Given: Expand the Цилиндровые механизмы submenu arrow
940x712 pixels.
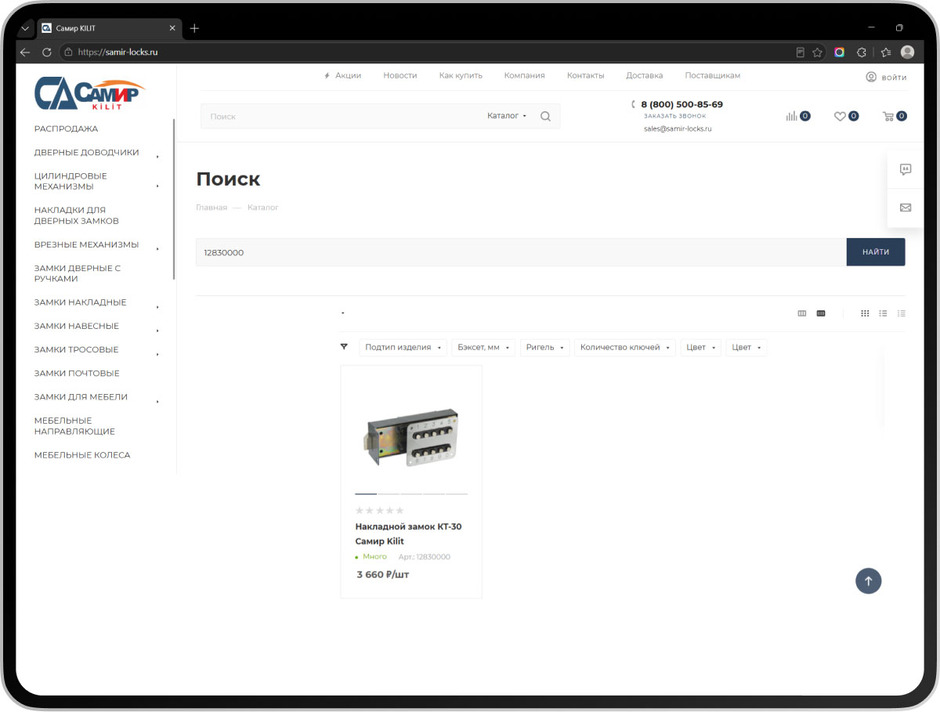Looking at the screenshot, I should [158, 186].
